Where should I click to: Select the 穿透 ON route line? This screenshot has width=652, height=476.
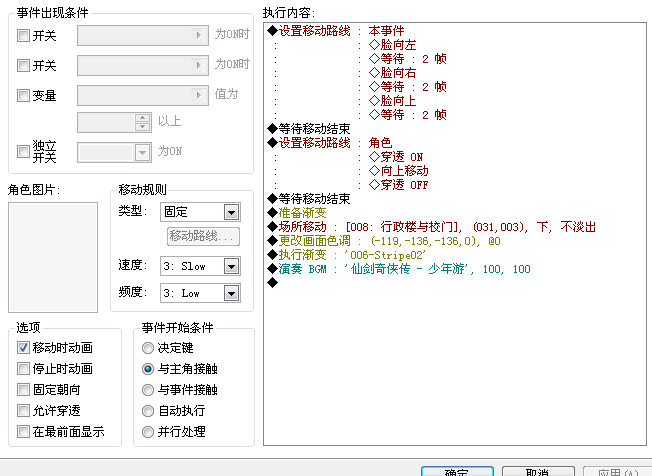pyautogui.click(x=396, y=157)
